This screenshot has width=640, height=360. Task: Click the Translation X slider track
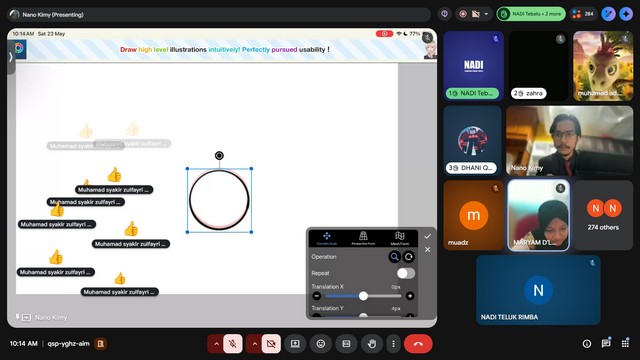363,296
